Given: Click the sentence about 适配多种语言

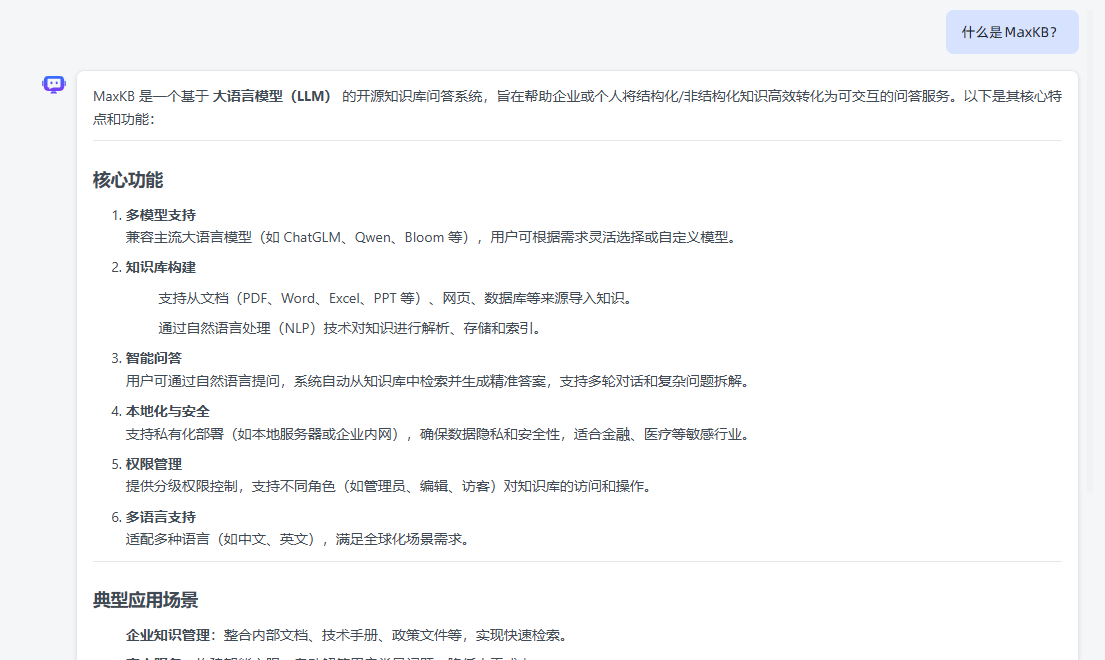Looking at the screenshot, I should tap(297, 540).
